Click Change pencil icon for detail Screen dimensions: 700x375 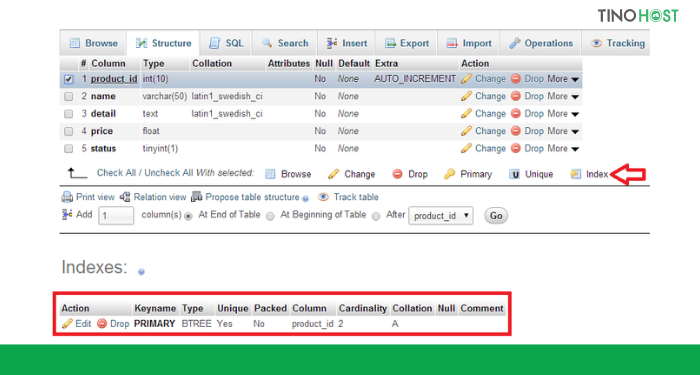click(x=467, y=114)
